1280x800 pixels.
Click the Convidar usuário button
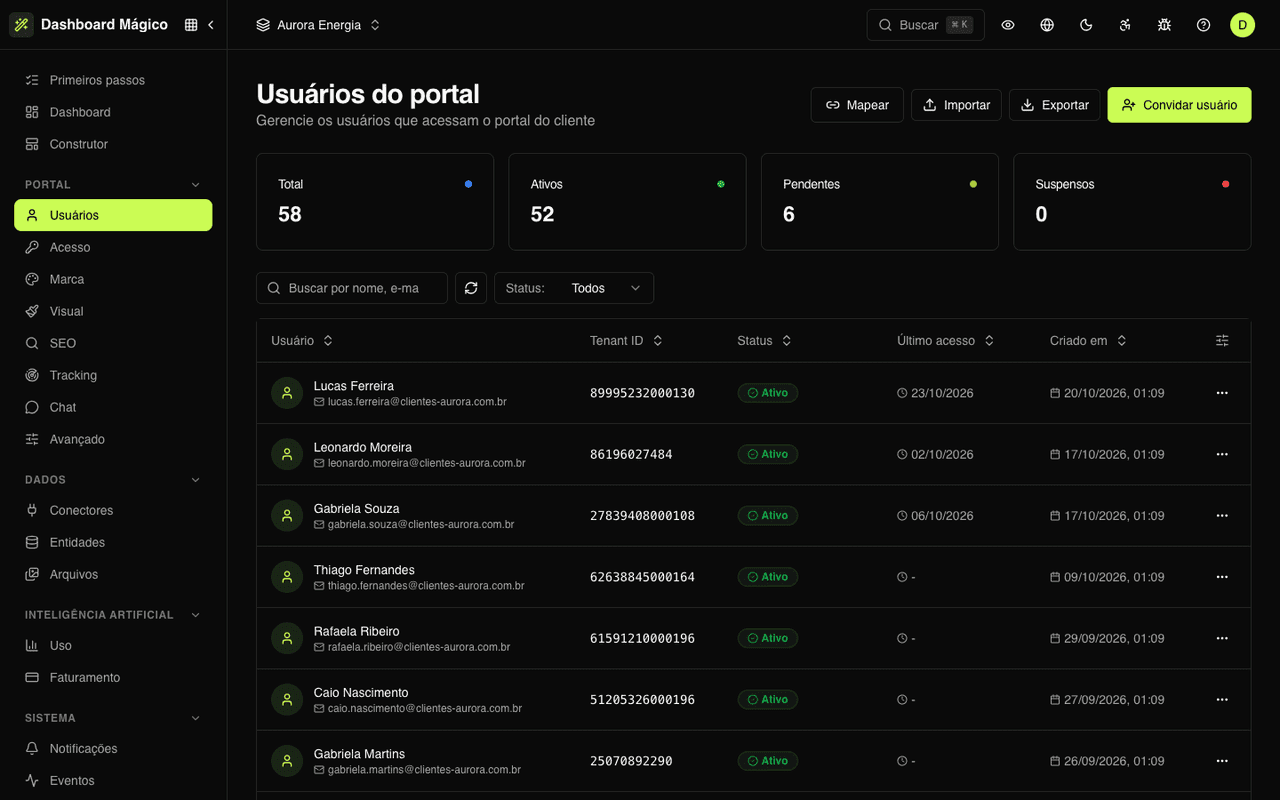[1179, 105]
